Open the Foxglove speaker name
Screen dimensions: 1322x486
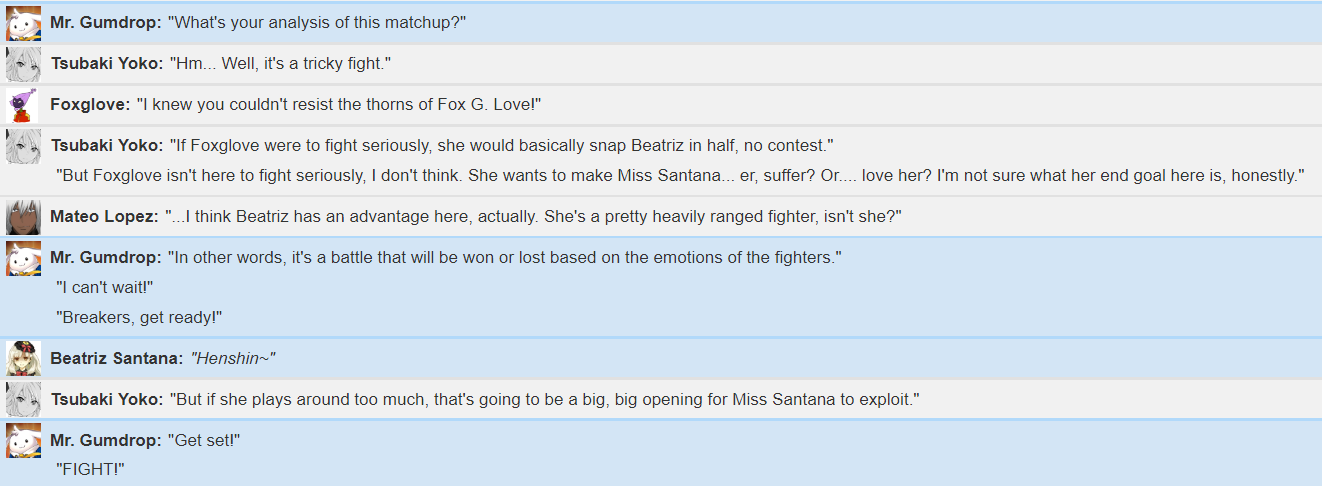[90, 105]
